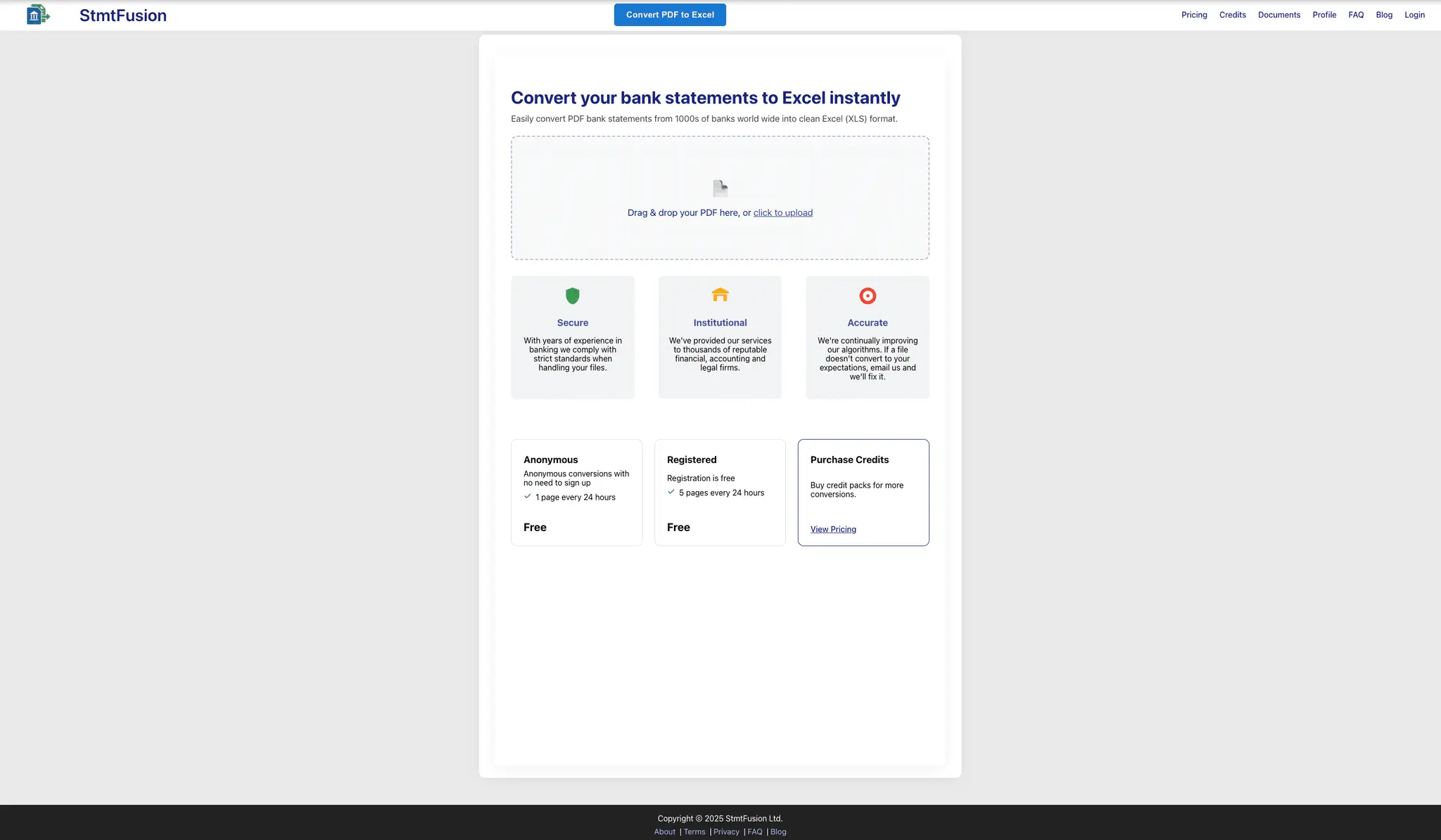The height and width of the screenshot is (840, 1441).
Task: Click the Secure feature heading
Action: coord(573,323)
